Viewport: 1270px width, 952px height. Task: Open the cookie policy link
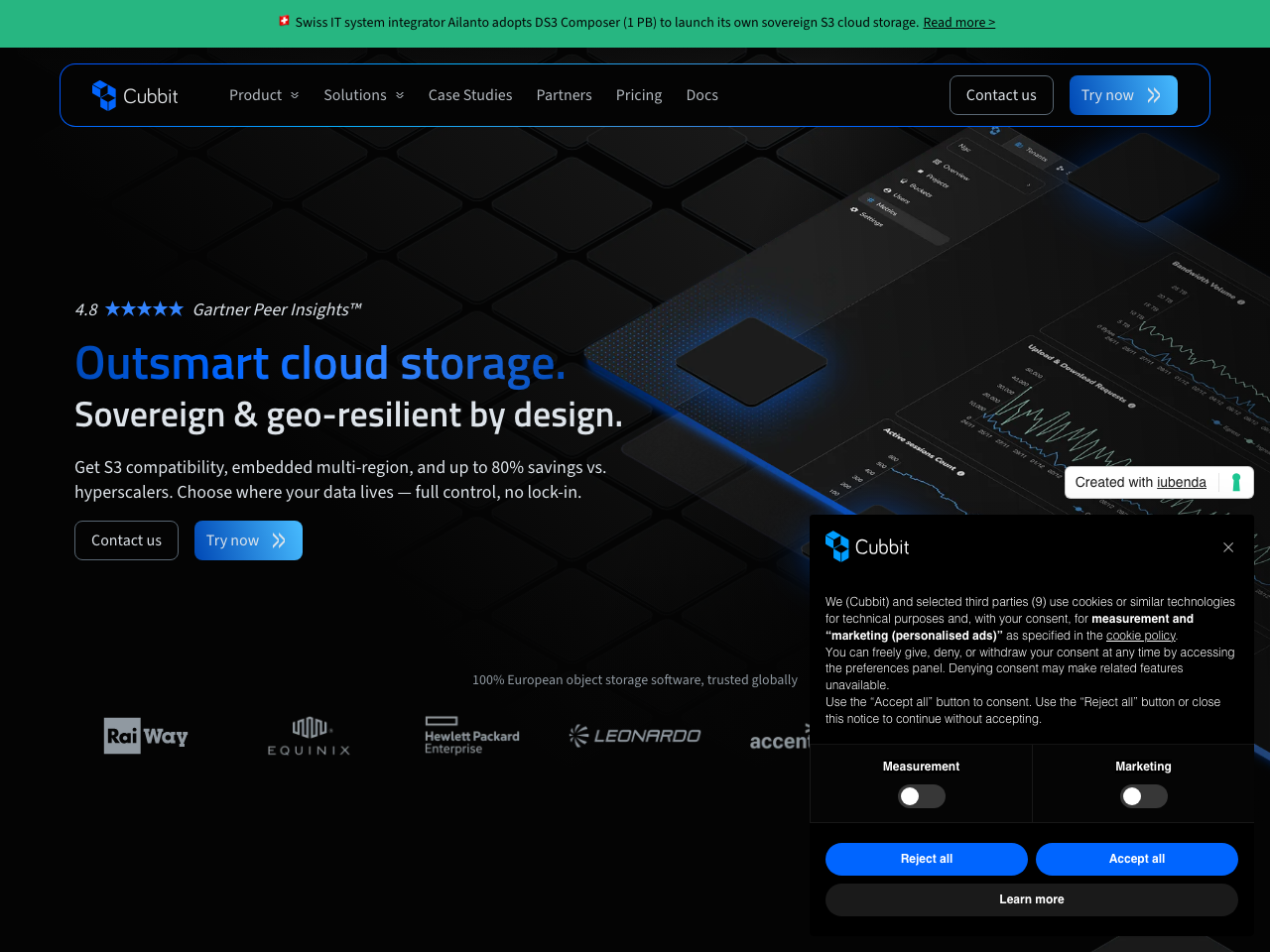(1139, 636)
